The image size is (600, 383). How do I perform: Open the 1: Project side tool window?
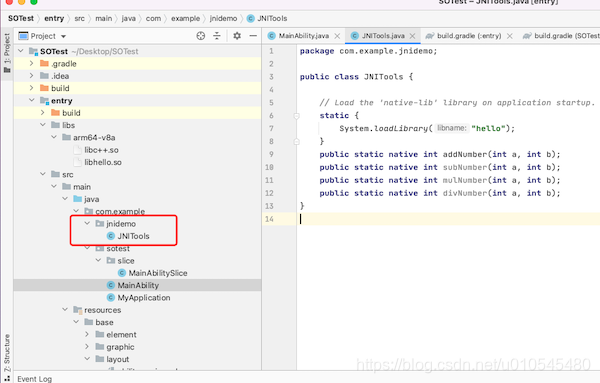click(x=7, y=53)
